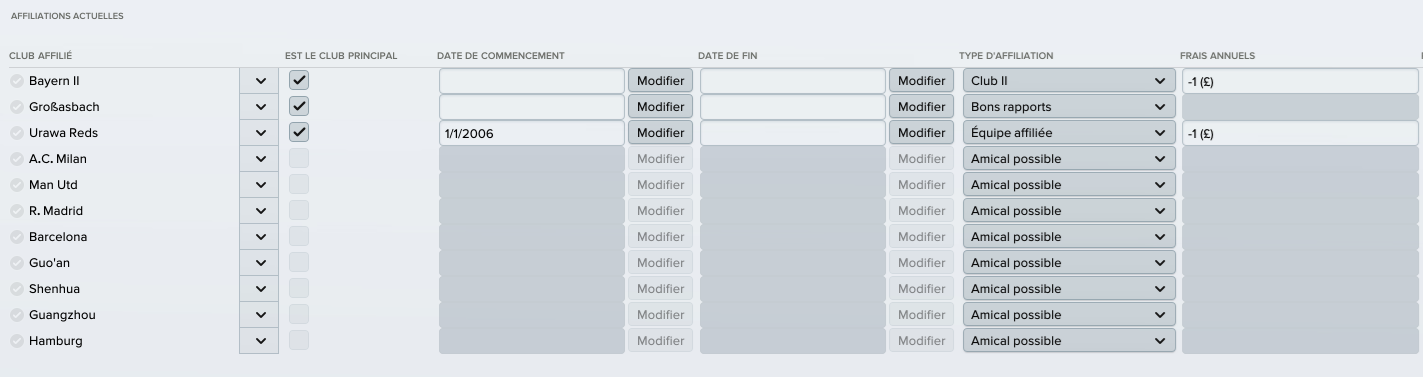Screen dimensions: 1423x377
Task: Click Modifier for Bayern II end date
Action: pos(921,81)
